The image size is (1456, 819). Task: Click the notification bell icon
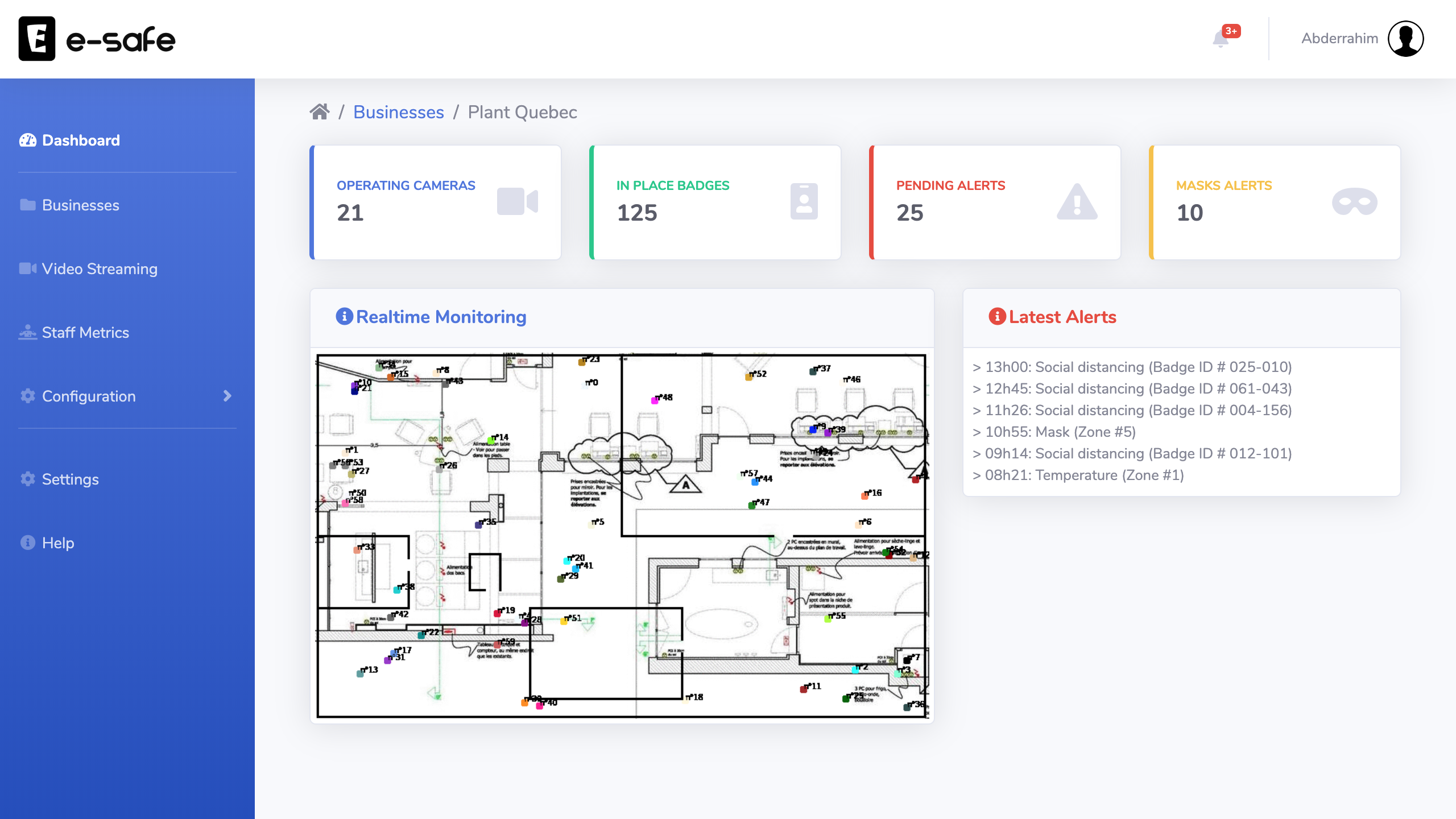coord(1221,39)
